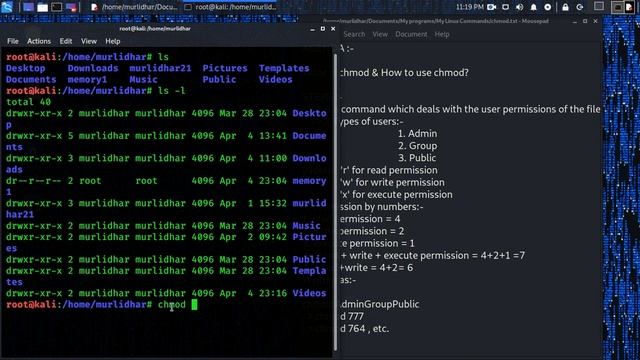Screen dimensions: 640x360
Task: Click 'murlidhar21' in the ls output
Action: 160,68
